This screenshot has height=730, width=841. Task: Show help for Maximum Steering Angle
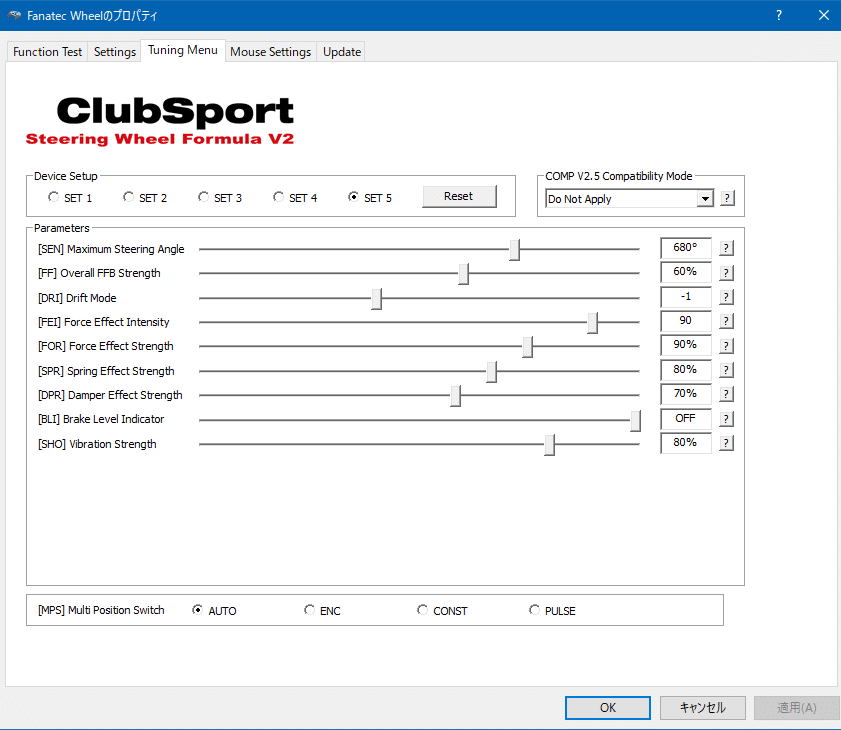[726, 248]
